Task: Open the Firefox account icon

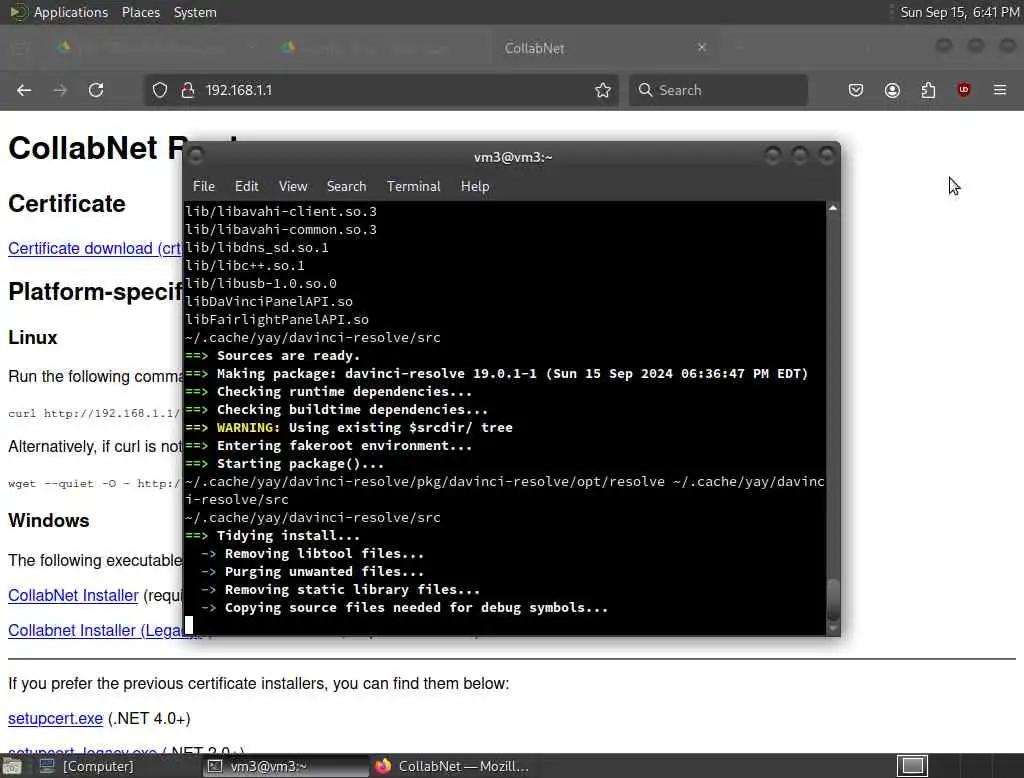Action: point(892,90)
